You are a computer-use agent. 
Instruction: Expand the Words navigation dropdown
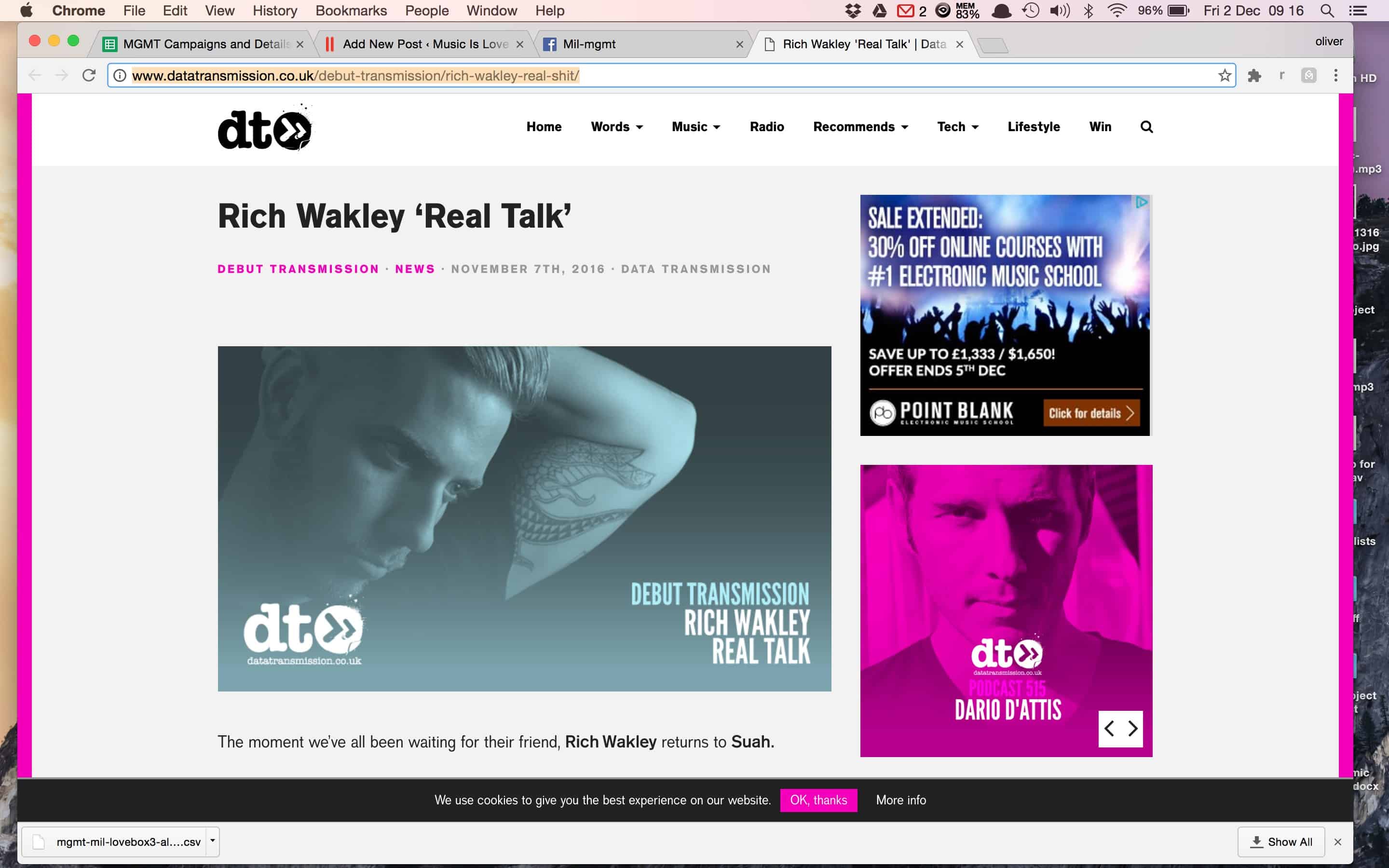coord(616,127)
